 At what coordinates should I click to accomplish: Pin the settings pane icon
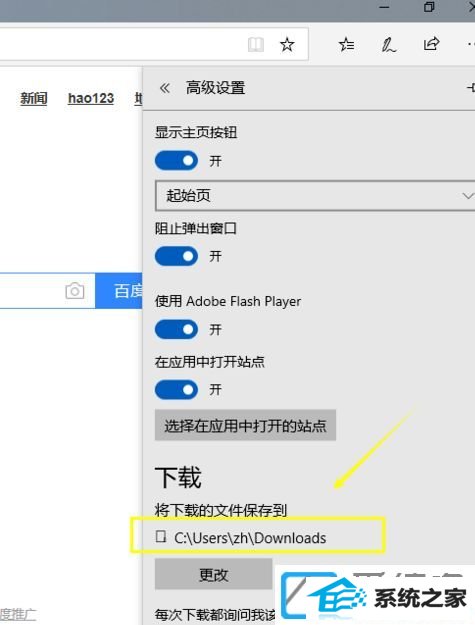point(471,87)
